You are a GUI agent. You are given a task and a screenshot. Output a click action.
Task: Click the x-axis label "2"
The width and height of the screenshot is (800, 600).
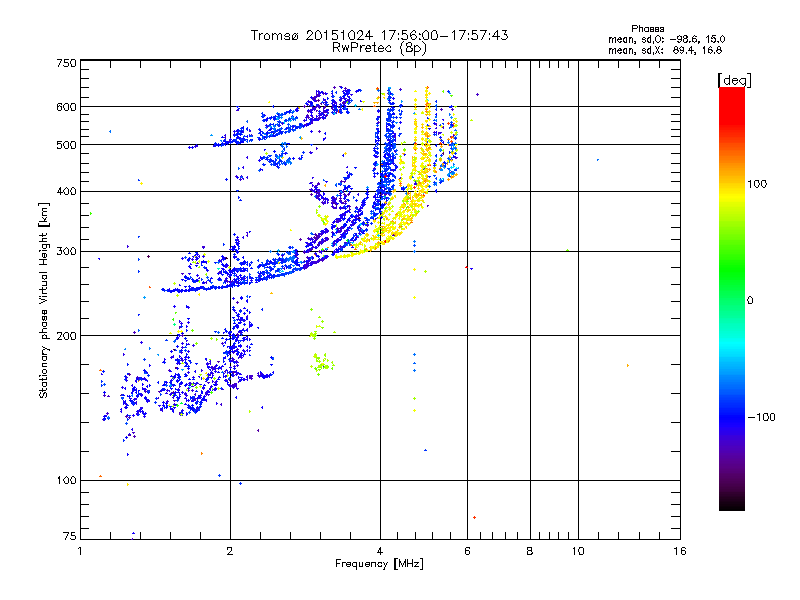coord(230,551)
